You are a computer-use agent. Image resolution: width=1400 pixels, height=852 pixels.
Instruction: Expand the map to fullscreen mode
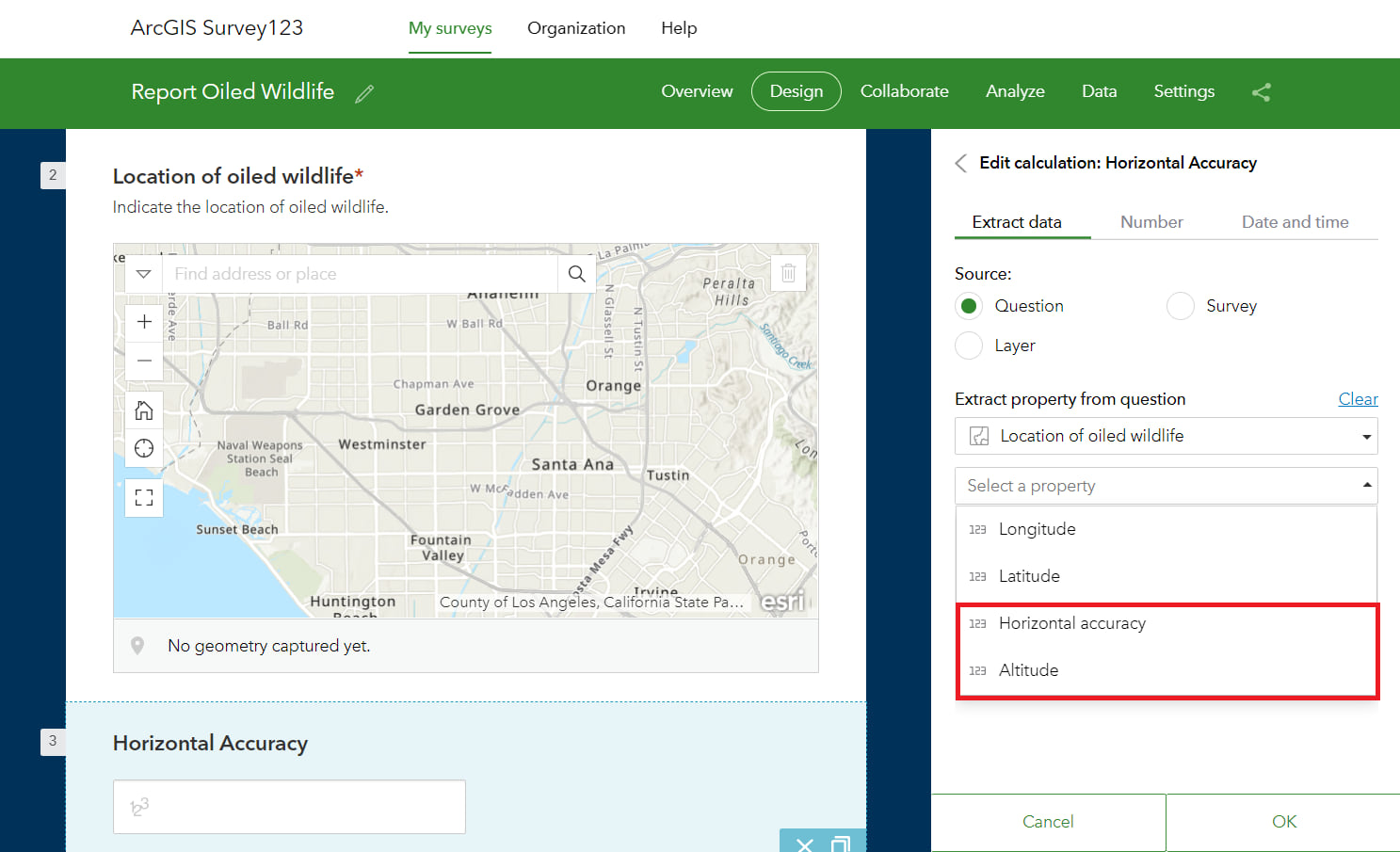[x=143, y=497]
